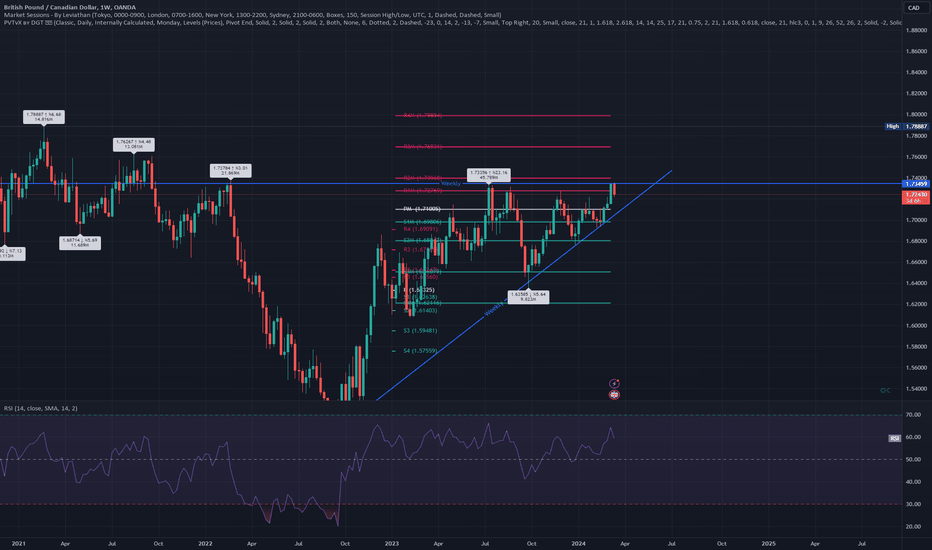
Task: Click the S3 (1.59481) support label
Action: 420,331
